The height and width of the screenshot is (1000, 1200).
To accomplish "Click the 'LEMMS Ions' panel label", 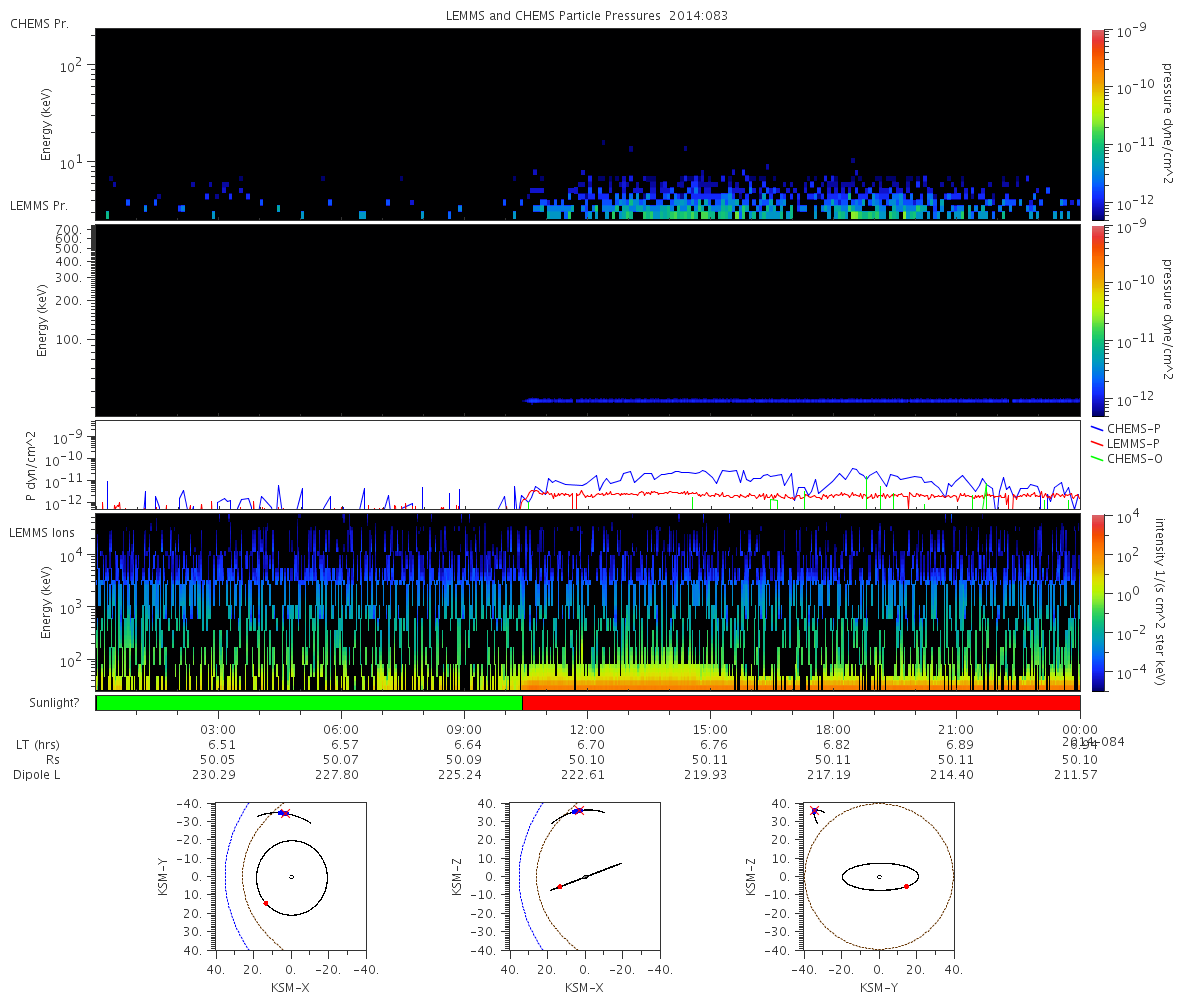I will point(40,531).
